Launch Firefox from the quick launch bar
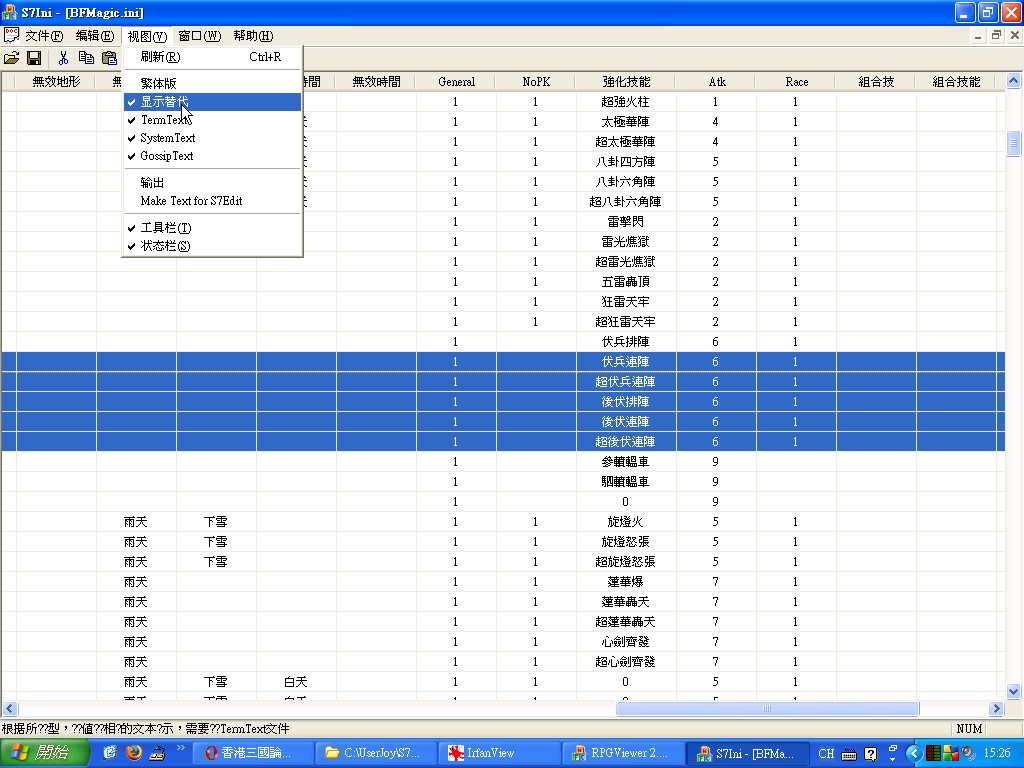Screen dimensions: 1024x768 coord(134,753)
